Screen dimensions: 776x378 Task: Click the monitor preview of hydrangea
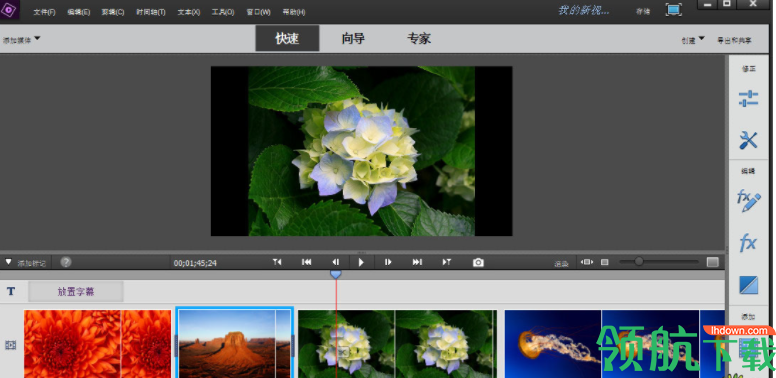click(361, 151)
